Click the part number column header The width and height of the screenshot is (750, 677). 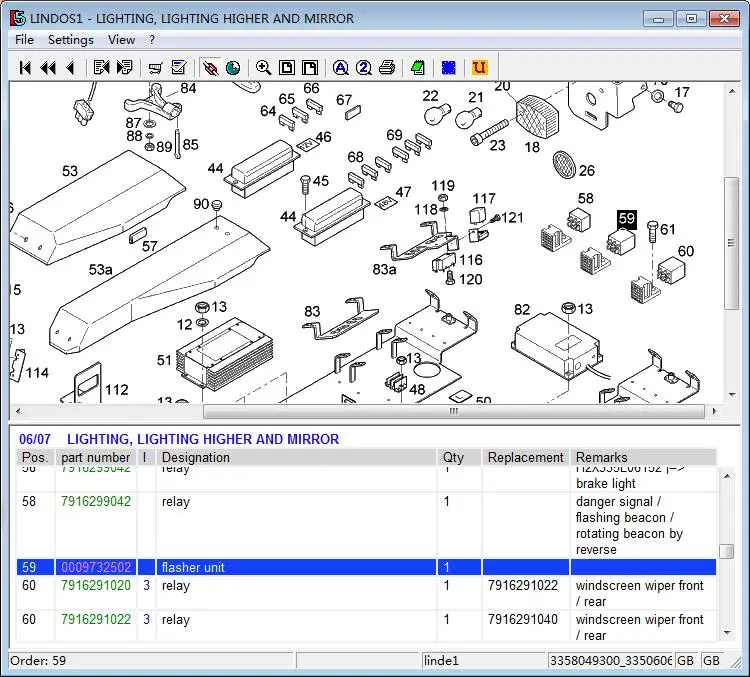(96, 457)
